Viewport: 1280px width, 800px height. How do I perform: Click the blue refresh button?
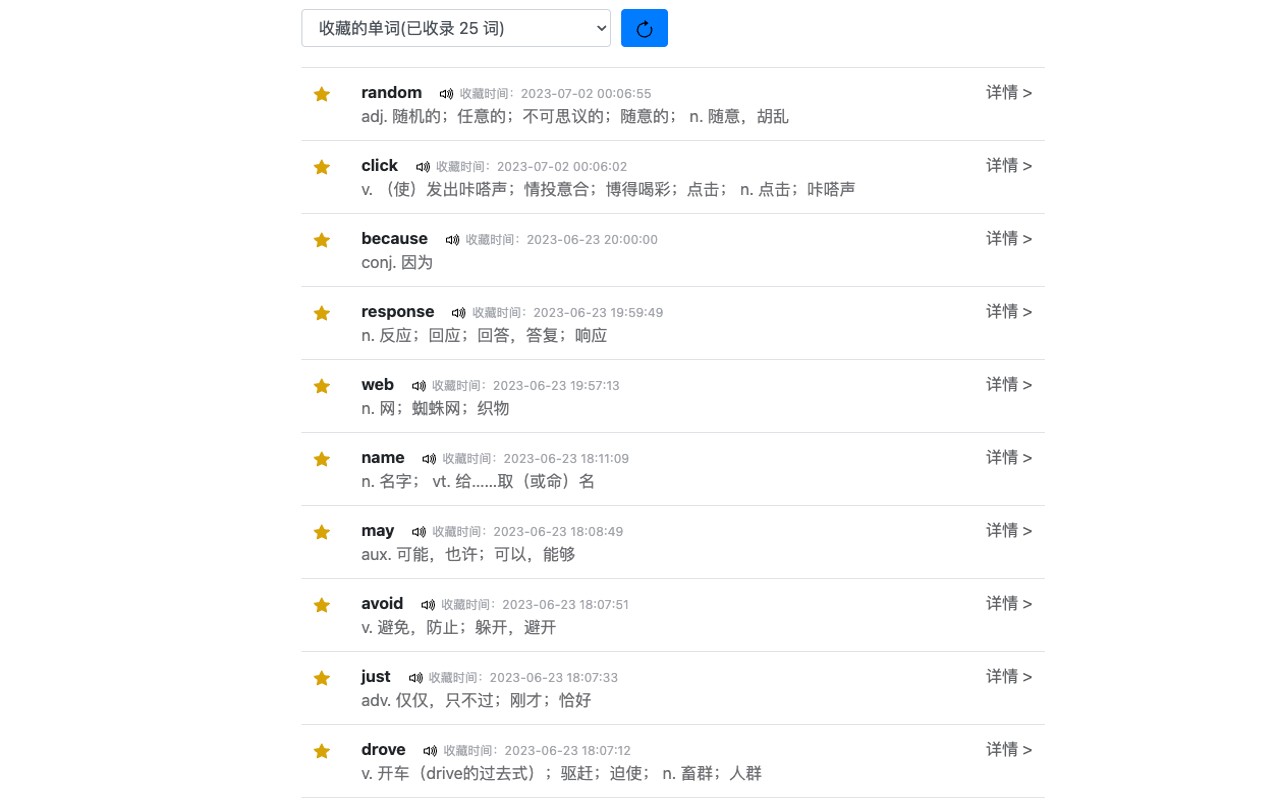tap(644, 28)
